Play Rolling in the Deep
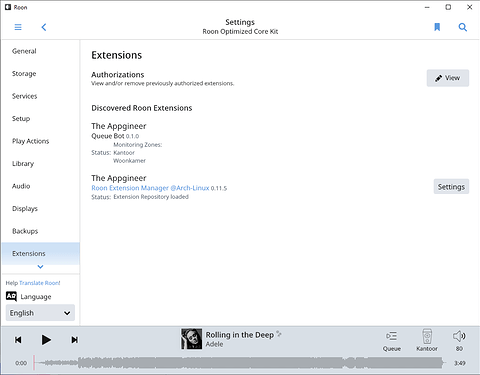480x375 pixels. coord(46,340)
